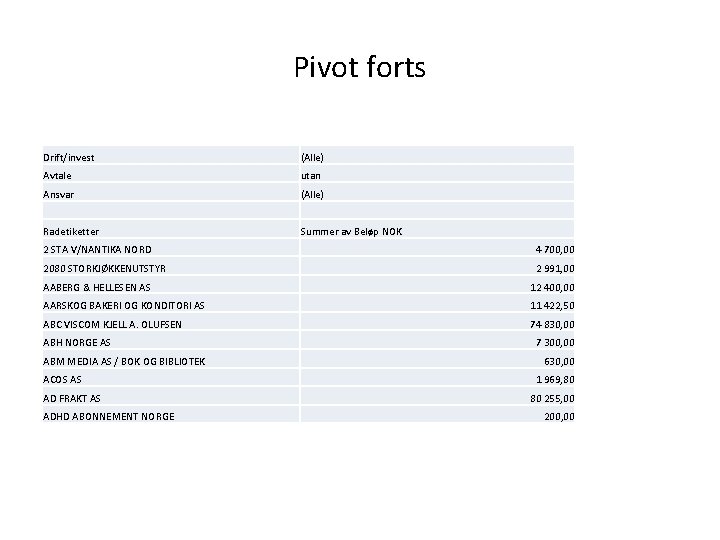Click the "ABH NORGE AS" row label
720x540 pixels.
77,342
